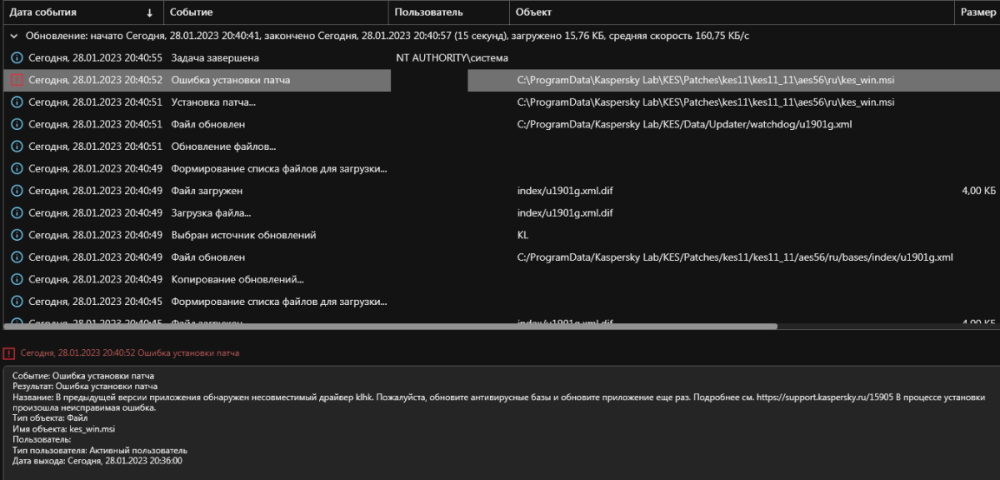Sort by the "Объект" column header

[534, 12]
